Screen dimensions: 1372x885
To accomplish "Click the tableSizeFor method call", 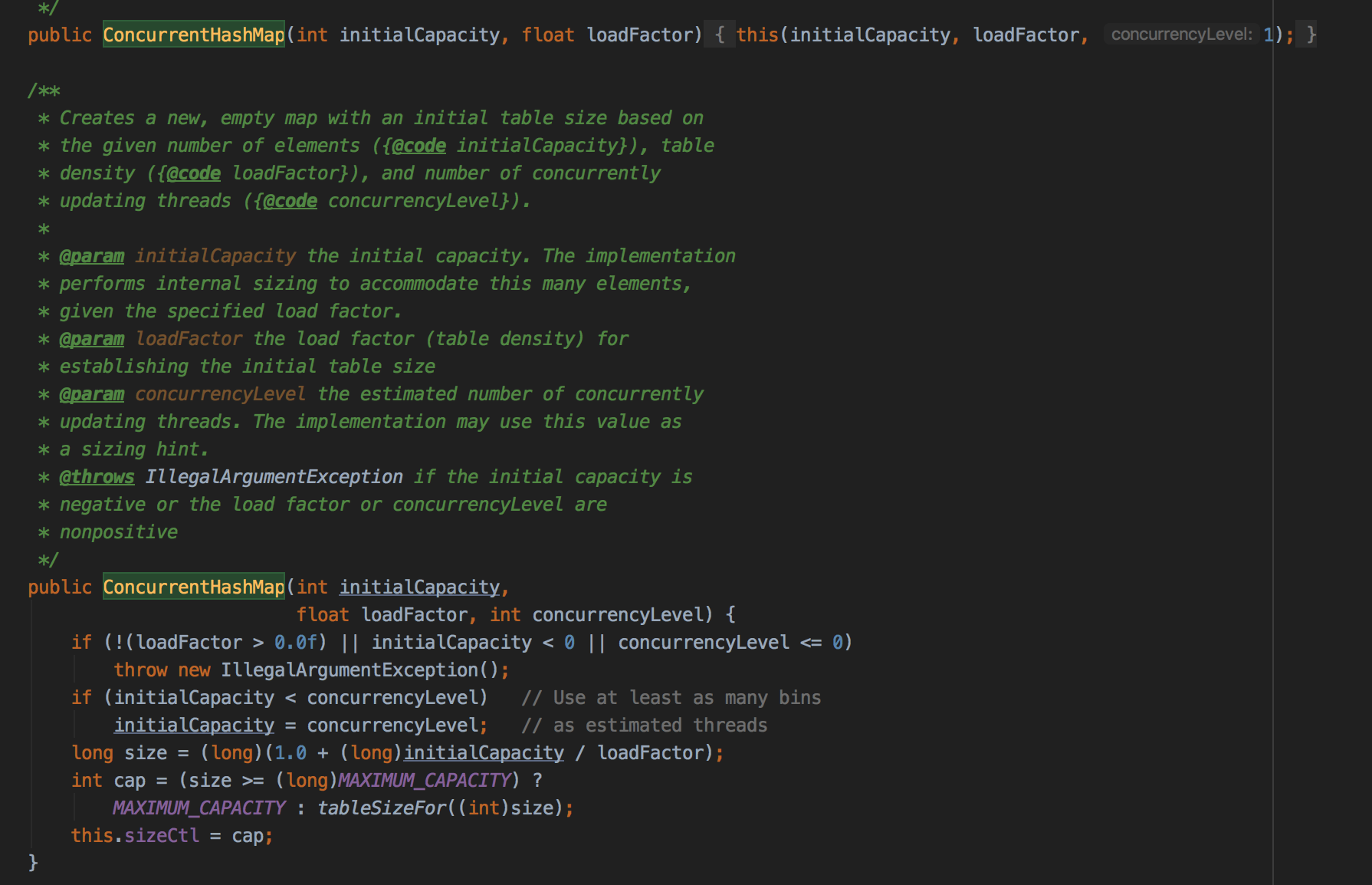I will coord(382,808).
